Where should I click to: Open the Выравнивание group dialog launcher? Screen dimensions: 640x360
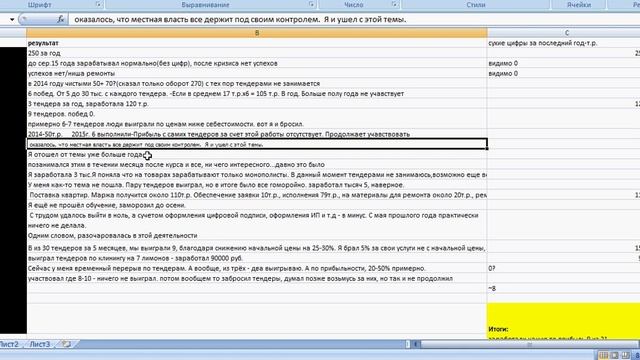click(311, 4)
